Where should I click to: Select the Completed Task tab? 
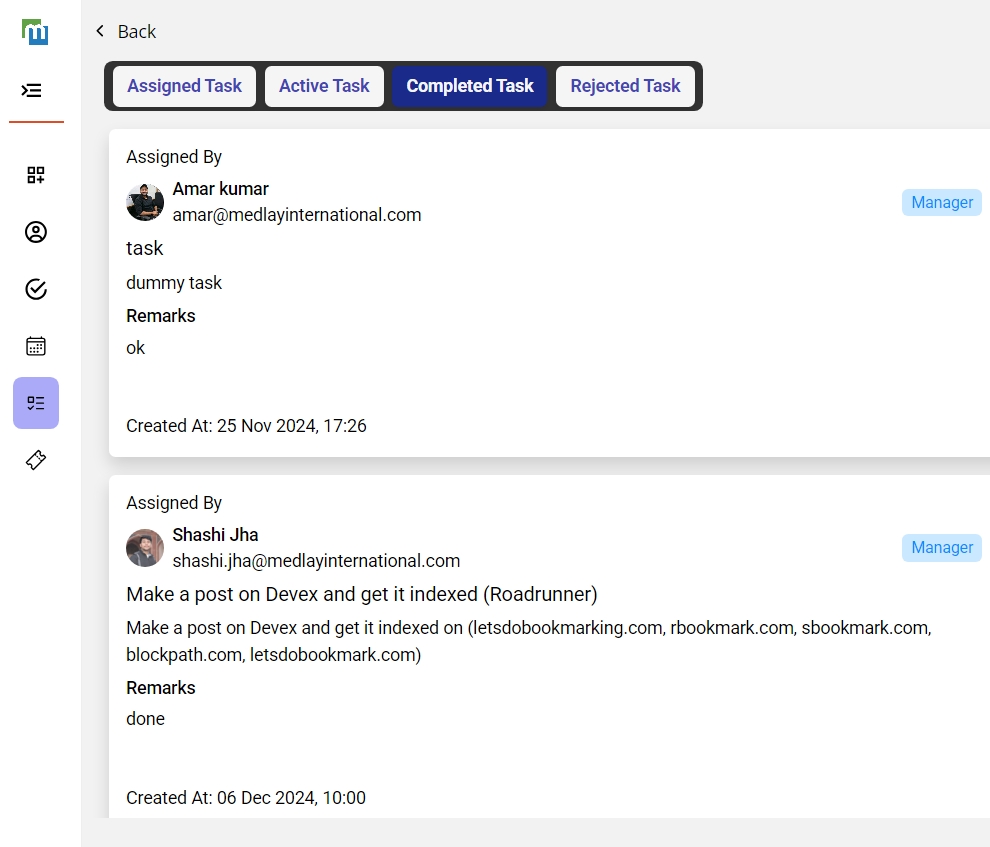click(470, 86)
